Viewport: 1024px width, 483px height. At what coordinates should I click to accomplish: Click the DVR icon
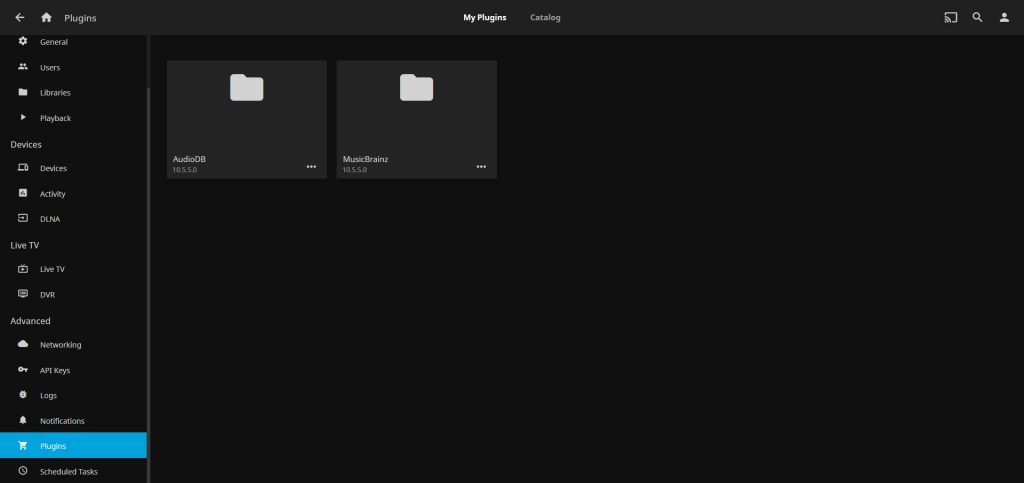(23, 294)
